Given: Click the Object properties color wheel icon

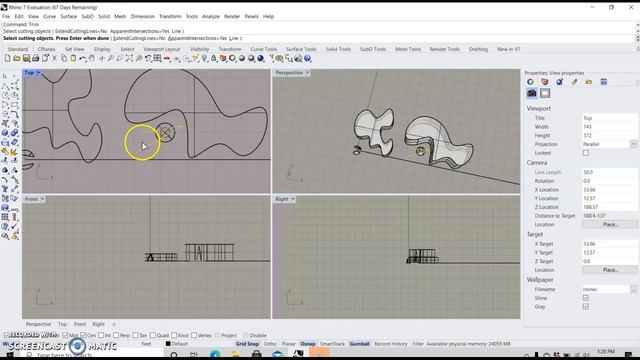Looking at the screenshot, I should (530, 82).
